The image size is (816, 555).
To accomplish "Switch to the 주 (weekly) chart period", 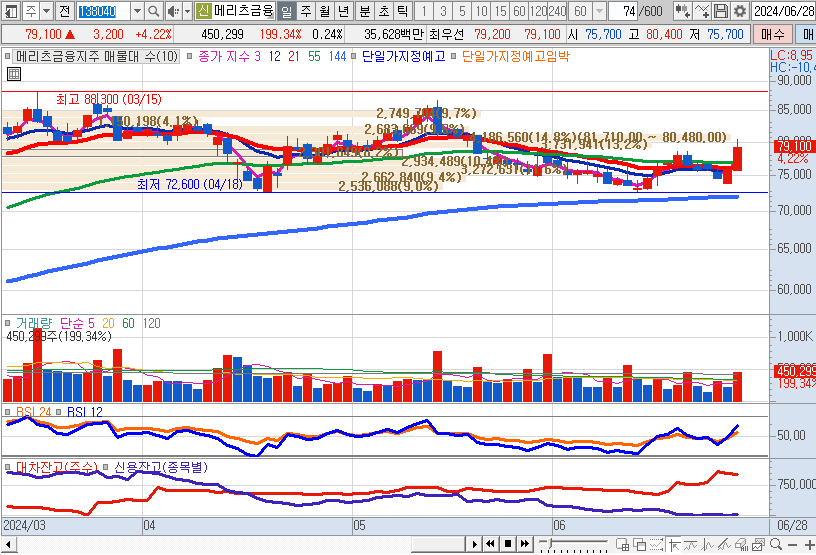I will (x=304, y=11).
